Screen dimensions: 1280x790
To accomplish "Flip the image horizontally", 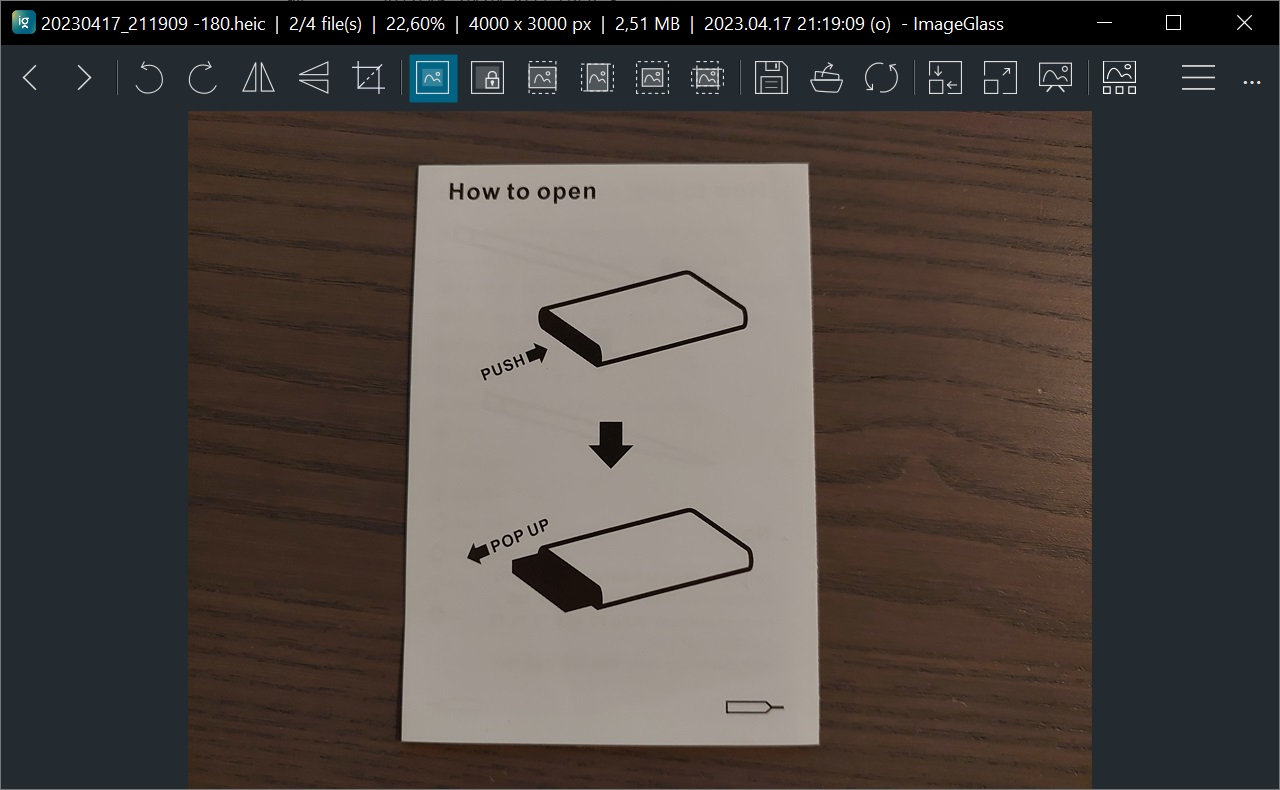I will (x=257, y=78).
